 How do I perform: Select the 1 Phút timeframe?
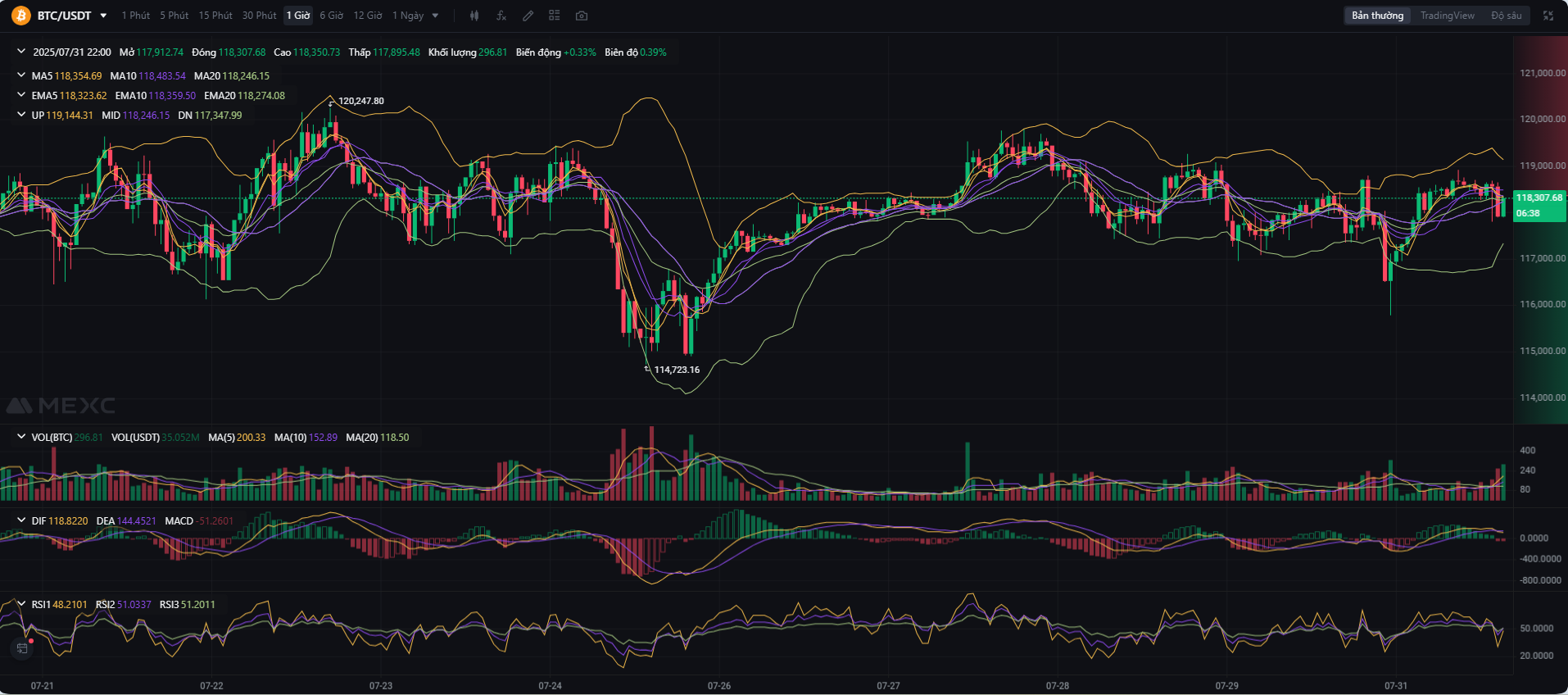(136, 16)
